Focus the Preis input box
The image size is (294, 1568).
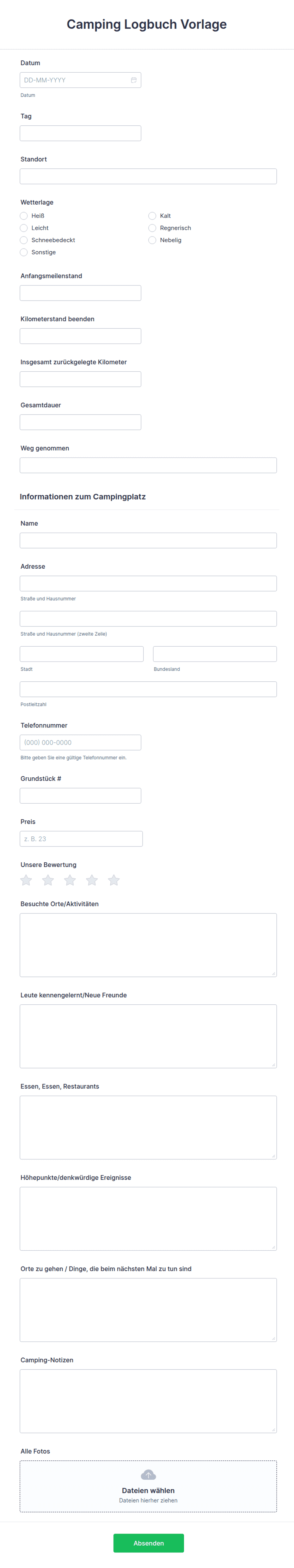81,839
